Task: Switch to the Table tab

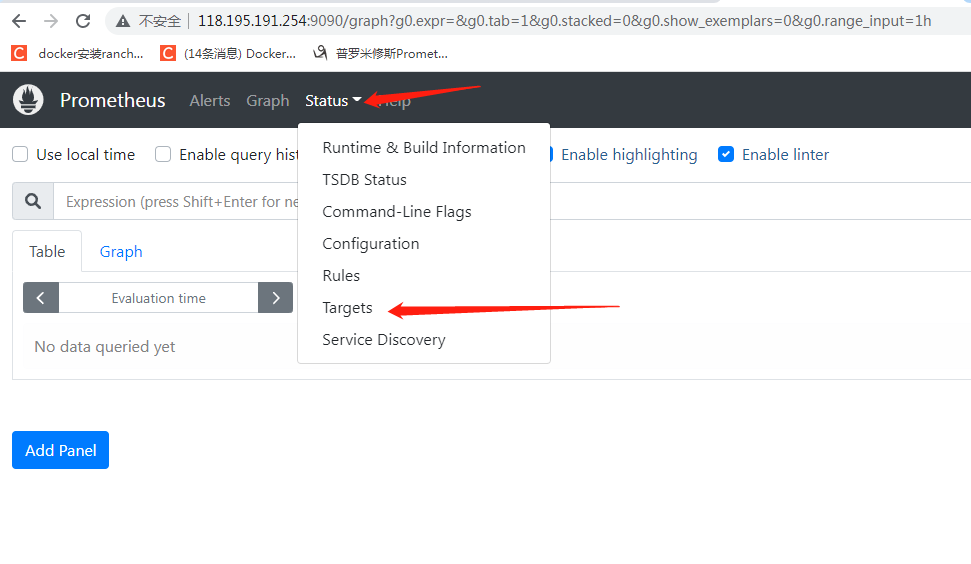Action: click(47, 251)
